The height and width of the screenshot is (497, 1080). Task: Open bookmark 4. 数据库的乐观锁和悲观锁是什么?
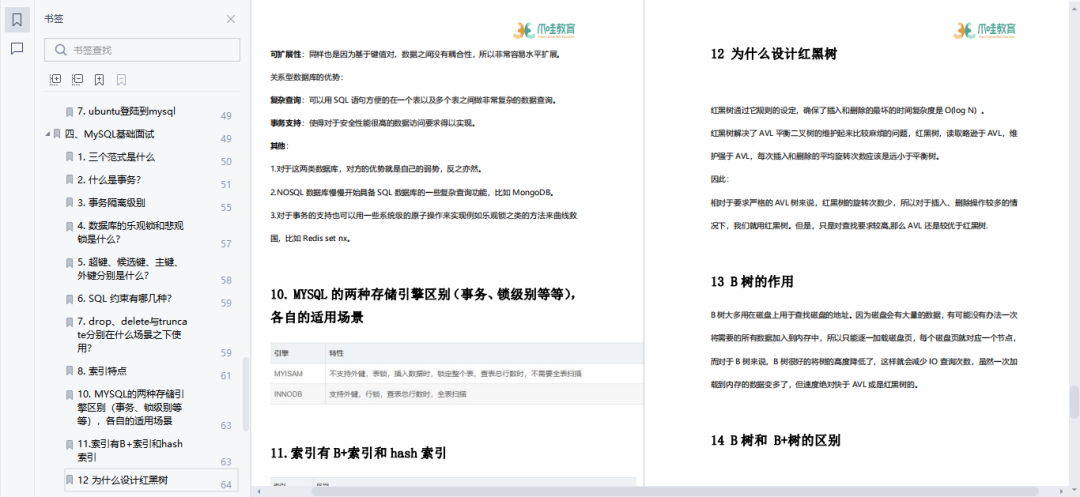pyautogui.click(x=130, y=232)
